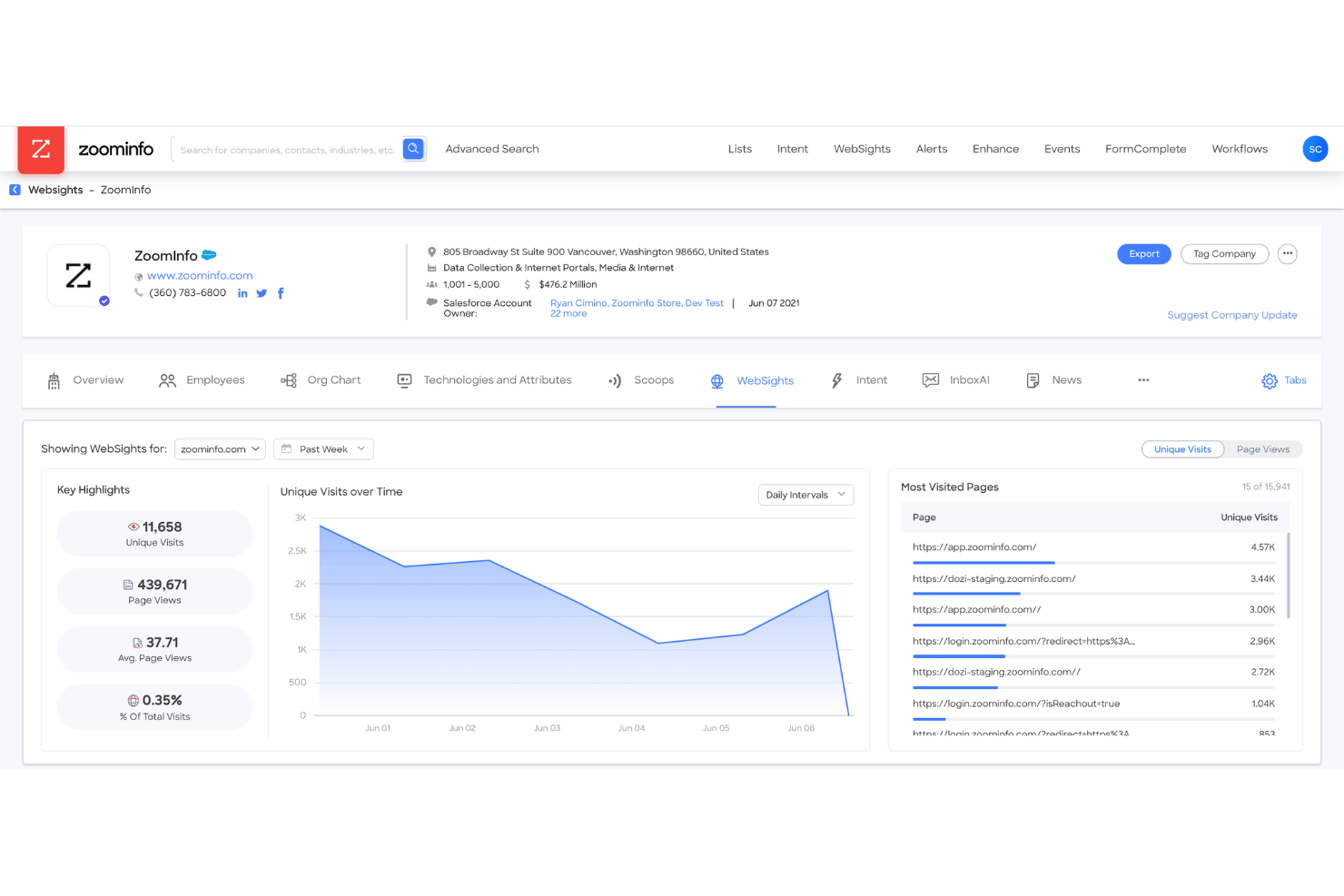Click the Tag Company button
Image resolution: width=1344 pixels, height=896 pixels.
pos(1224,254)
